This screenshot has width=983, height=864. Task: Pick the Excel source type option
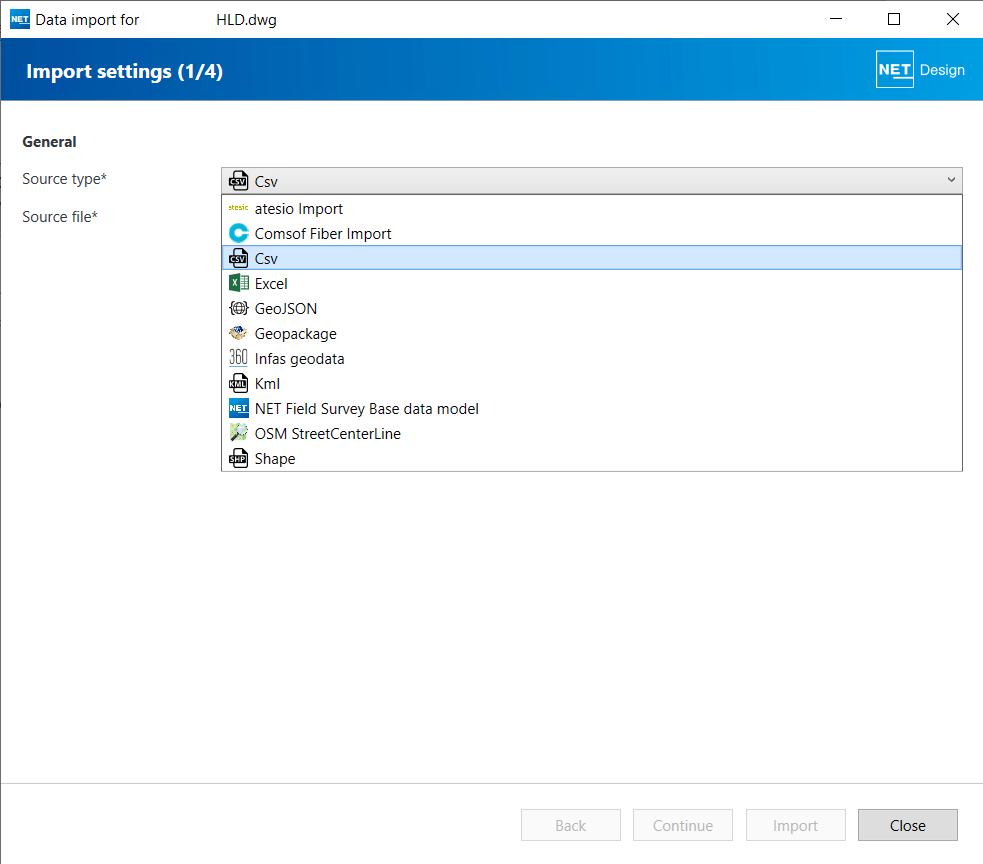coord(271,283)
